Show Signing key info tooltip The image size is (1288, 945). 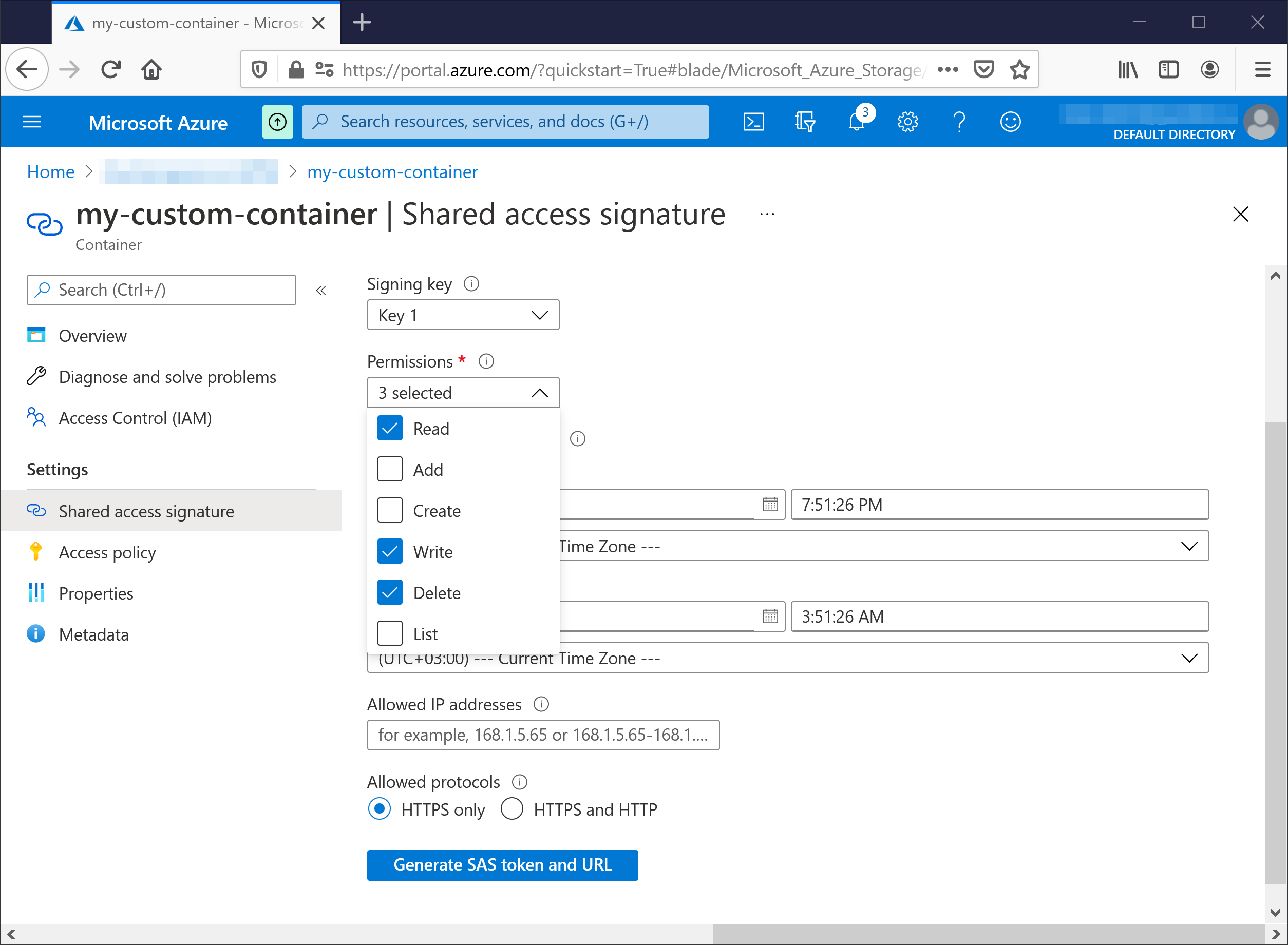[x=471, y=284]
